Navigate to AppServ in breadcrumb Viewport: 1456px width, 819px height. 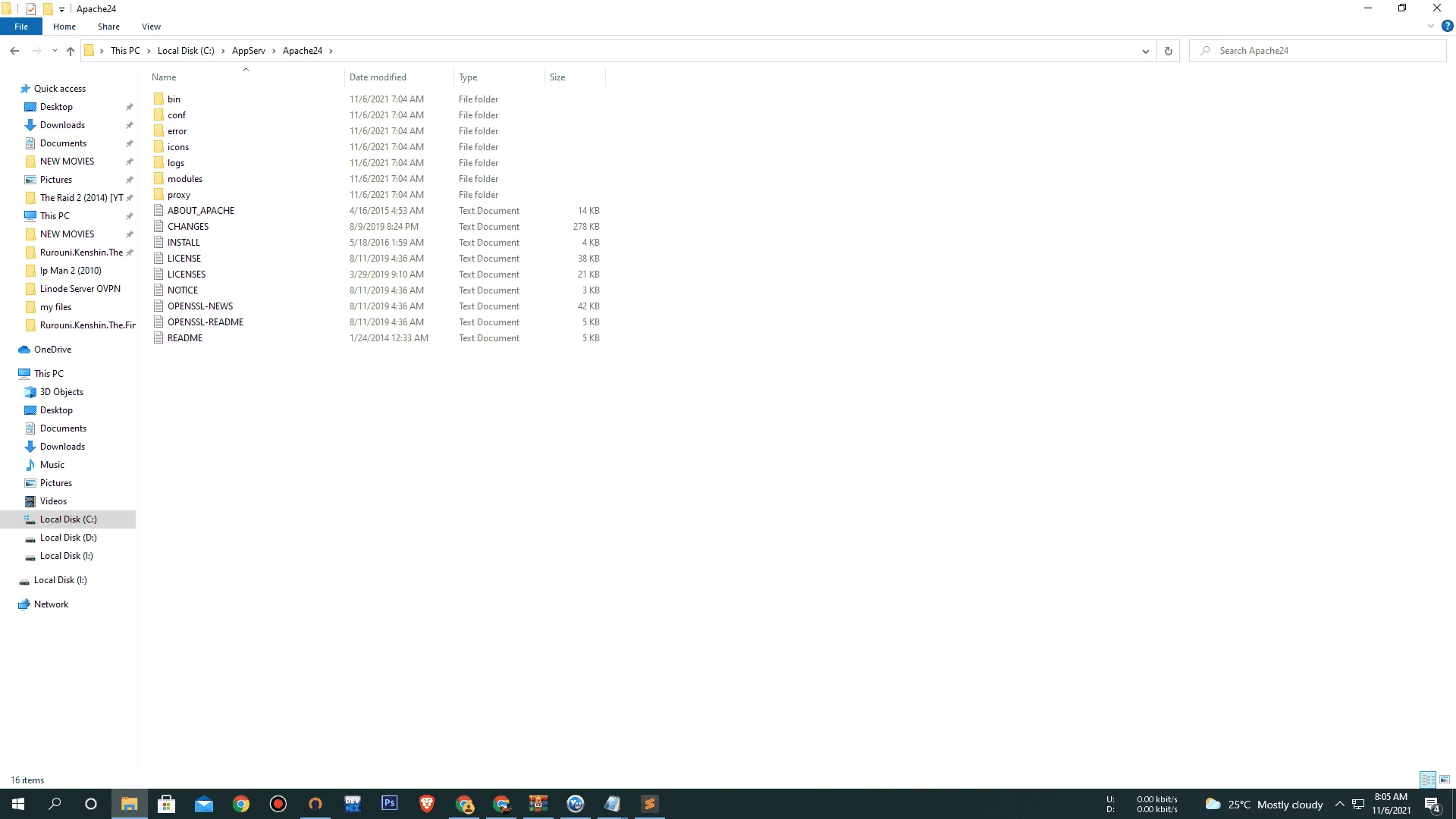point(249,51)
